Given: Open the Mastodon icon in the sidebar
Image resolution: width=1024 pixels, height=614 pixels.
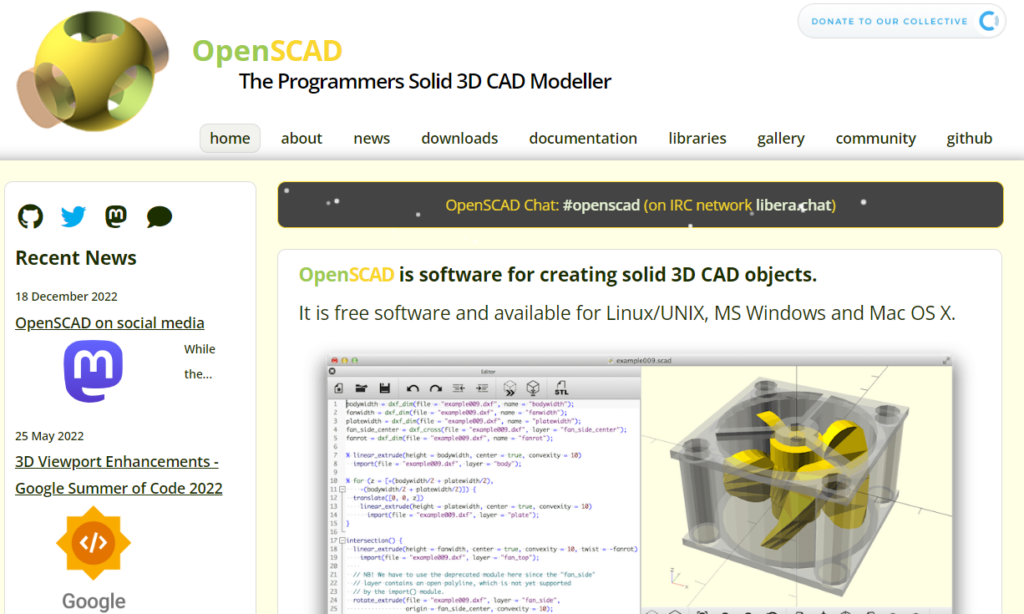Looking at the screenshot, I should pos(116,216).
